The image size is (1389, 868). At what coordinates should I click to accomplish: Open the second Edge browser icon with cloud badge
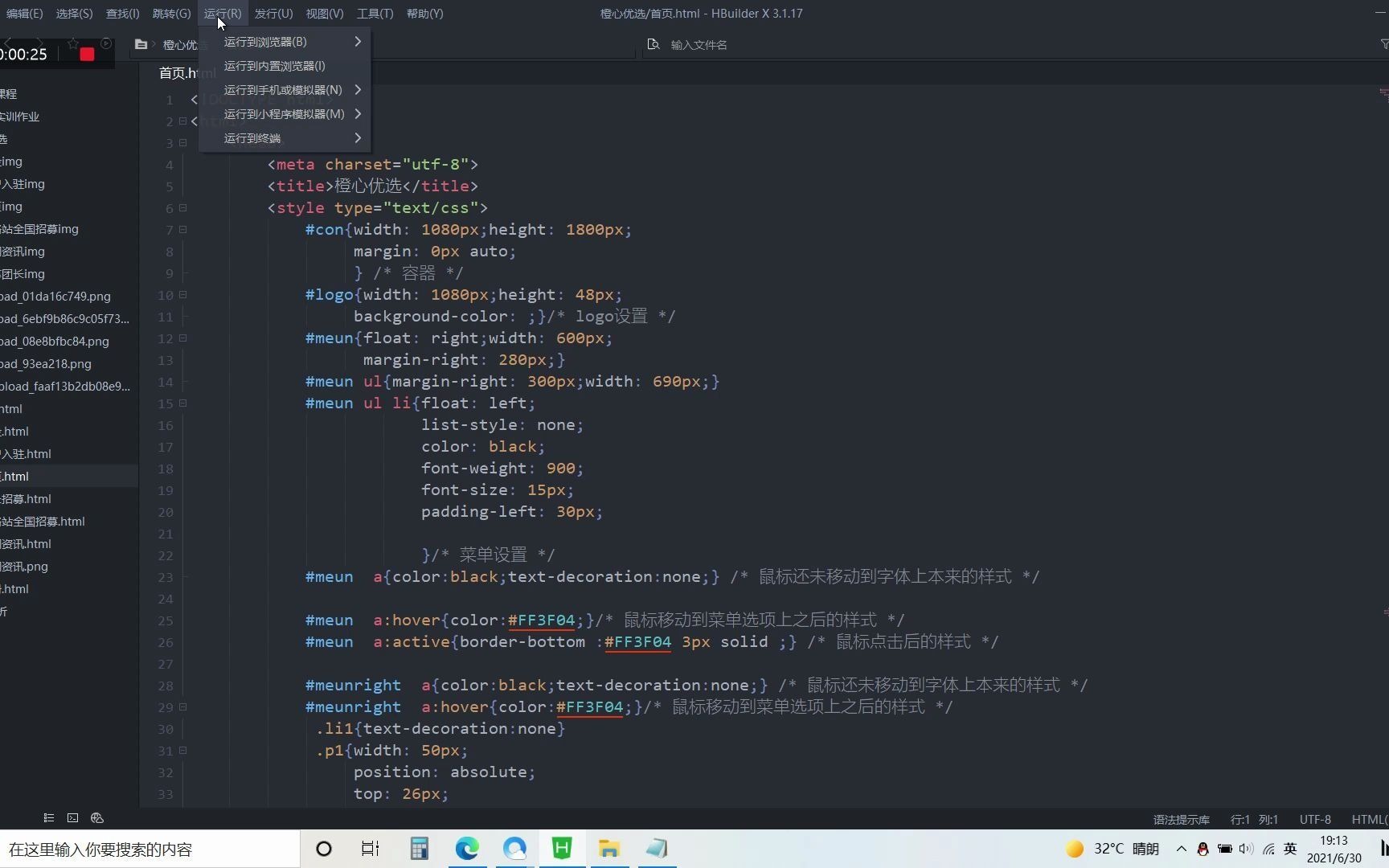(514, 849)
